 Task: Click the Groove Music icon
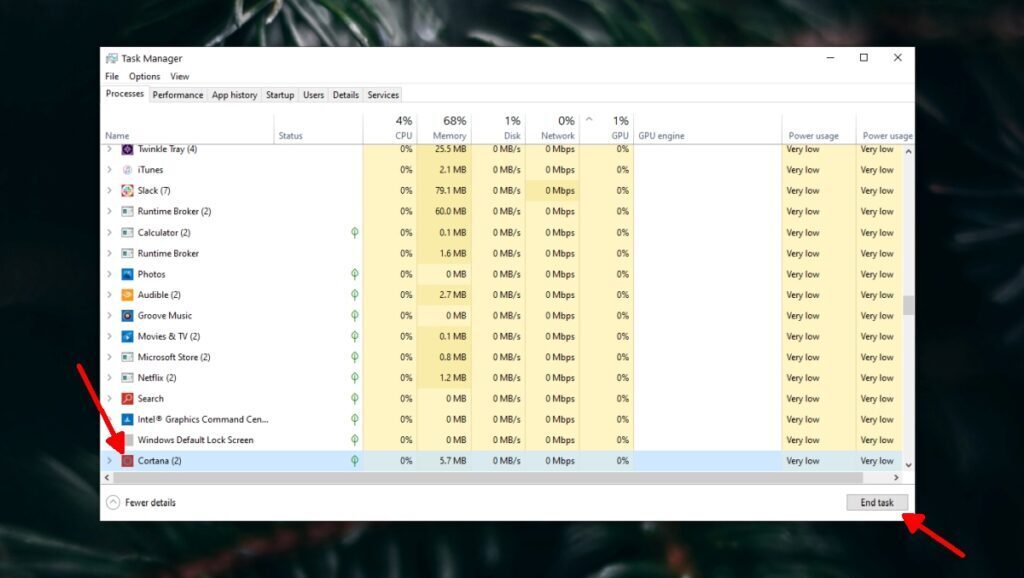[128, 315]
